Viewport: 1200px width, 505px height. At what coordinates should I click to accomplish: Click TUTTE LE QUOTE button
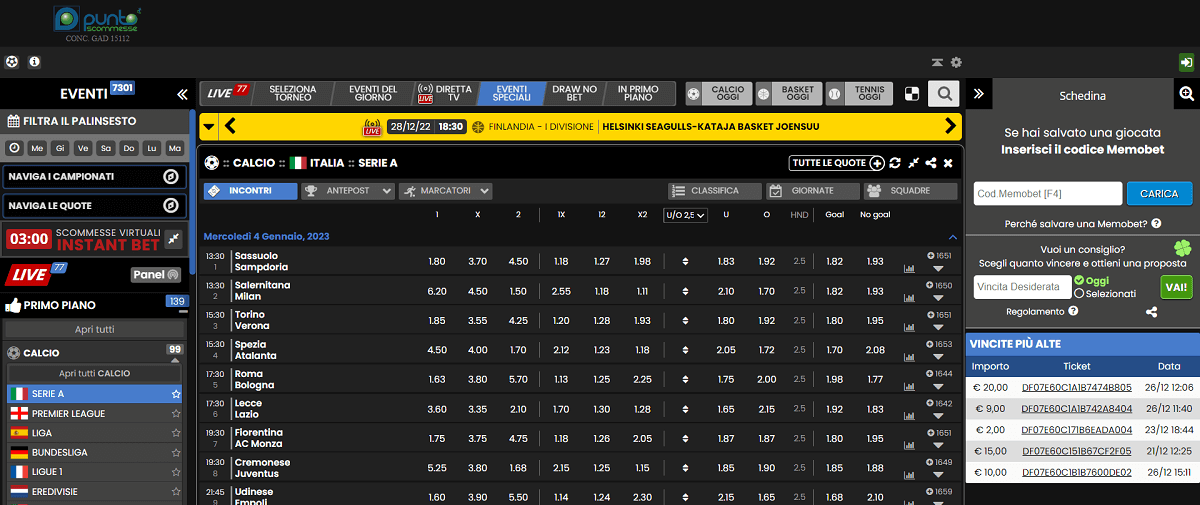[x=836, y=163]
